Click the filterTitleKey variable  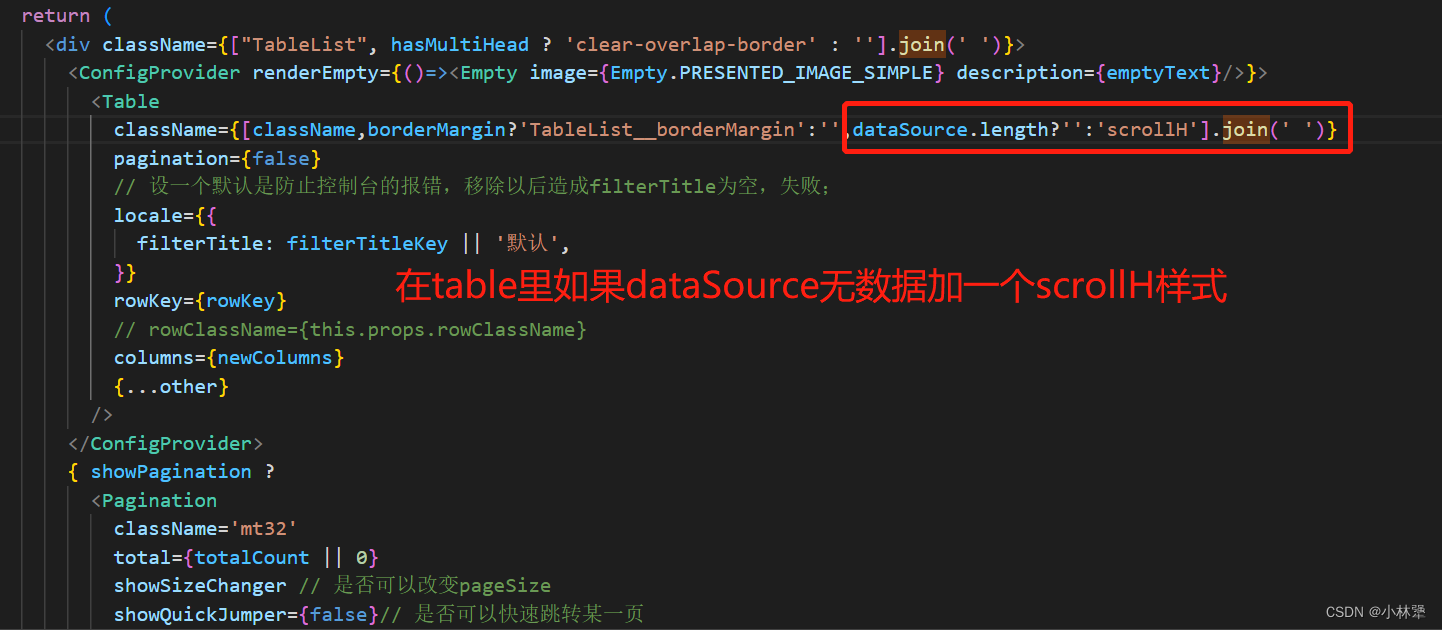[368, 244]
